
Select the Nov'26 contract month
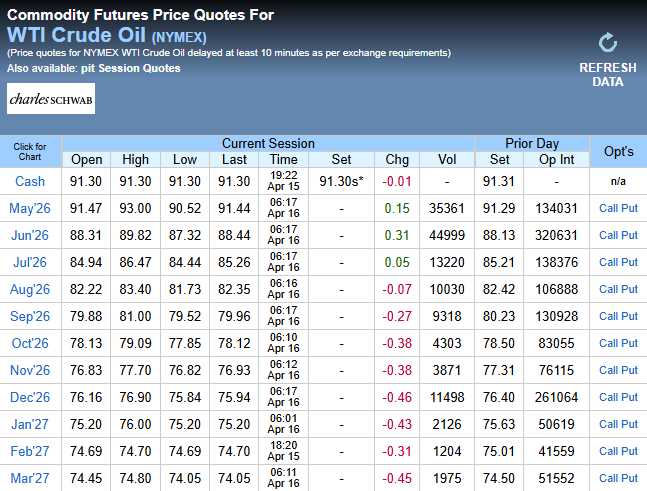(x=30, y=370)
